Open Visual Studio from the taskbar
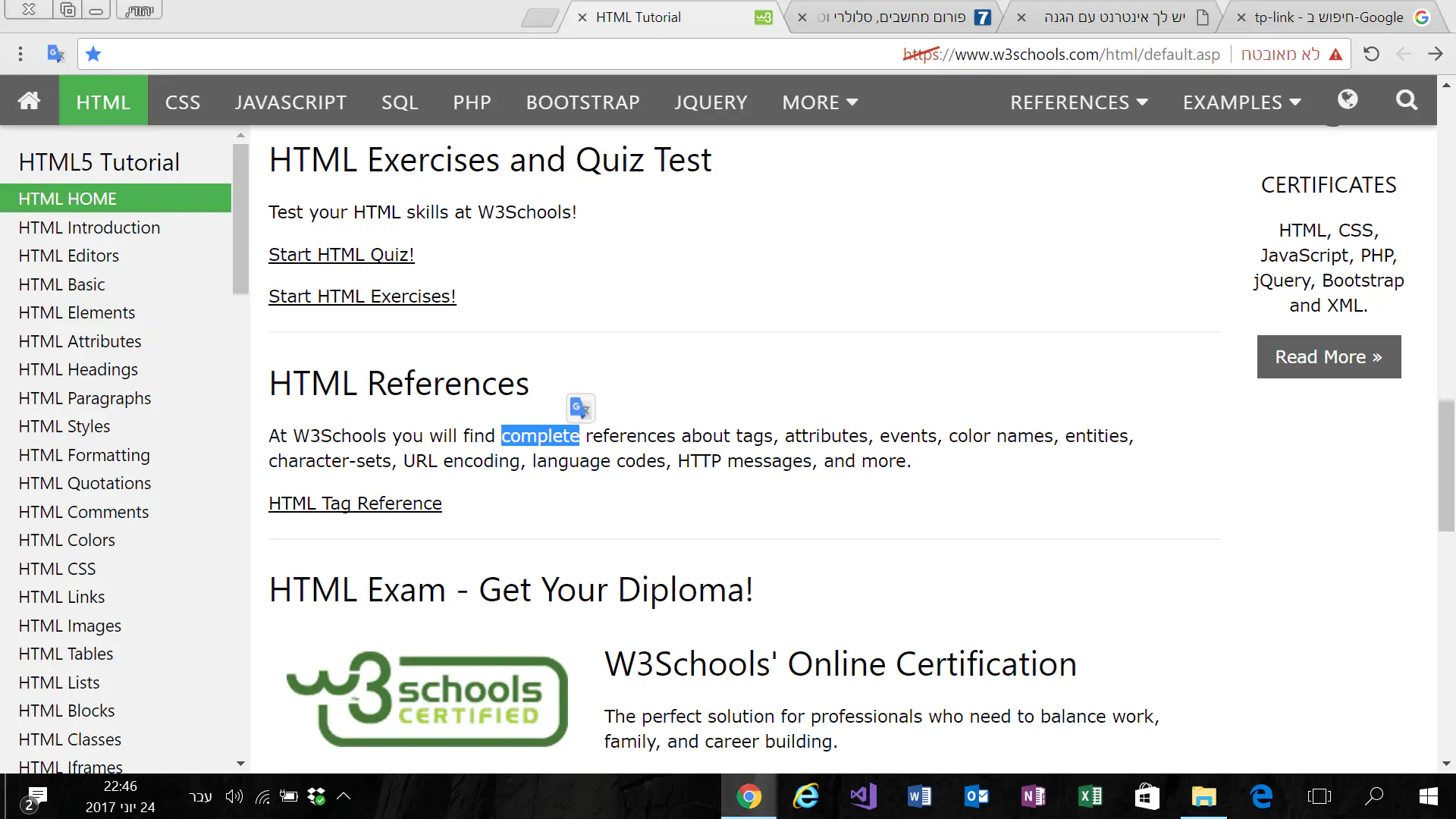This screenshot has width=1456, height=819. point(863,796)
